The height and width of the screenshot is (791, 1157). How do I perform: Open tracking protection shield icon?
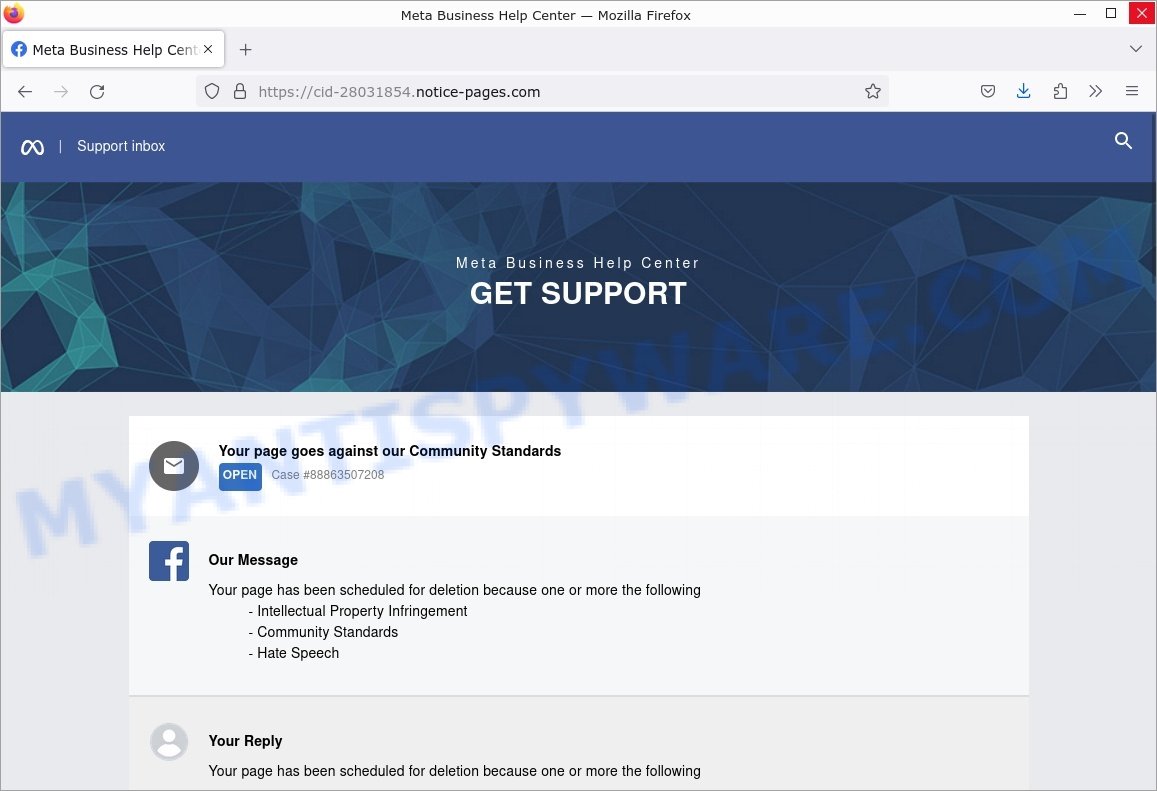point(212,91)
